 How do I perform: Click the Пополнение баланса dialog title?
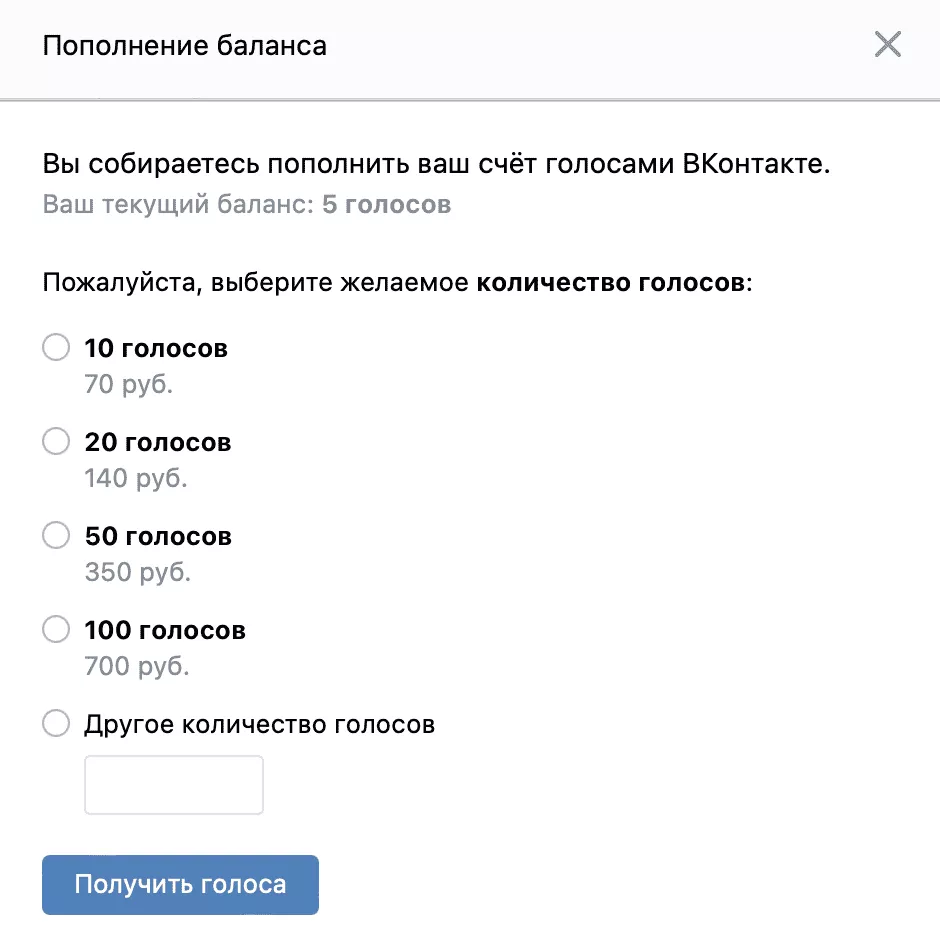[x=184, y=46]
